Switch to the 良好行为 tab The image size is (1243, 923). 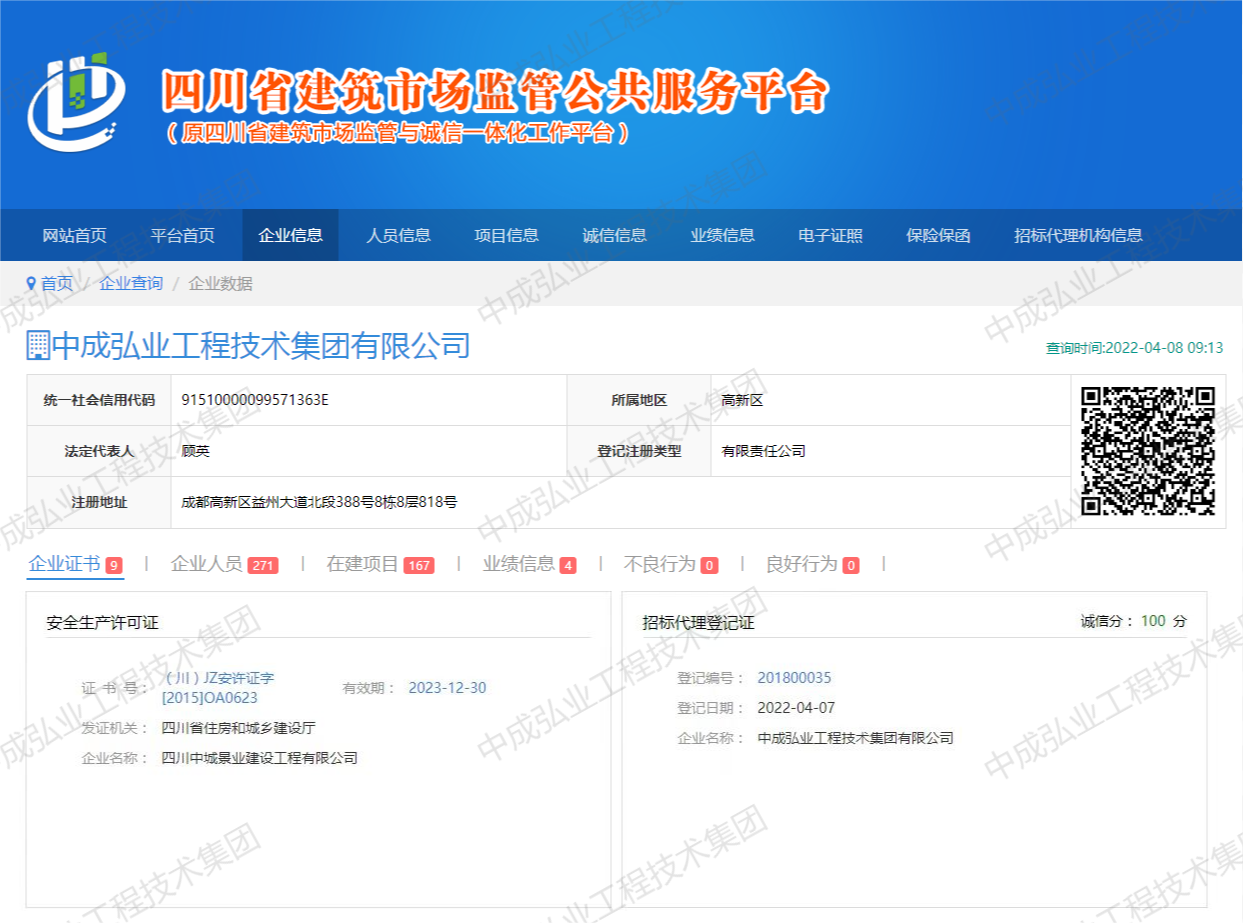tap(812, 564)
